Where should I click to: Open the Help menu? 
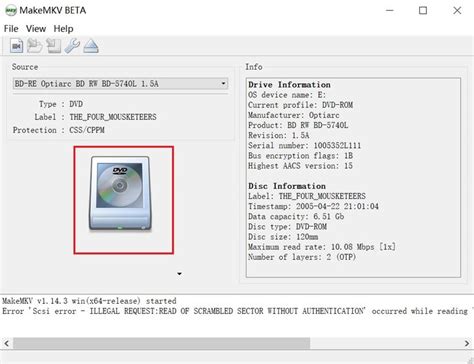coord(63,29)
